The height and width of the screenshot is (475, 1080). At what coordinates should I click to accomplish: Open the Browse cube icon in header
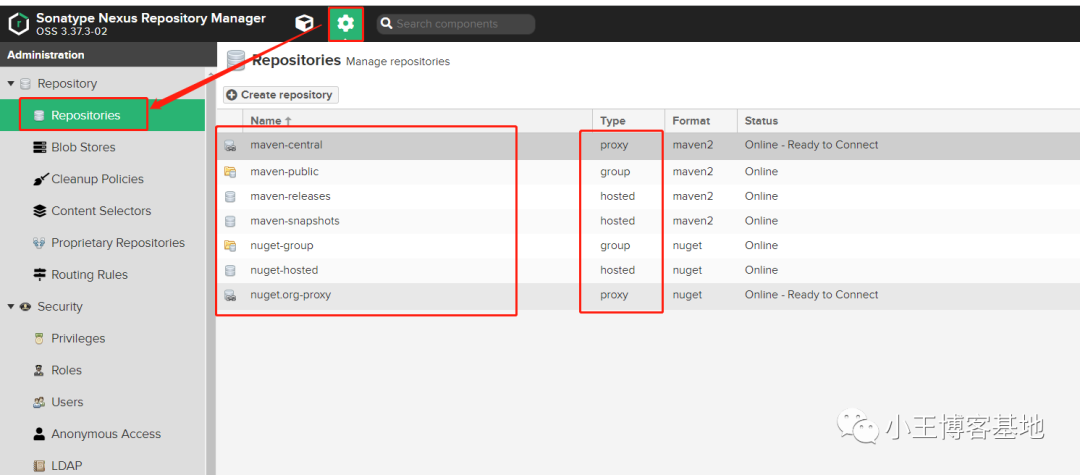[x=304, y=23]
